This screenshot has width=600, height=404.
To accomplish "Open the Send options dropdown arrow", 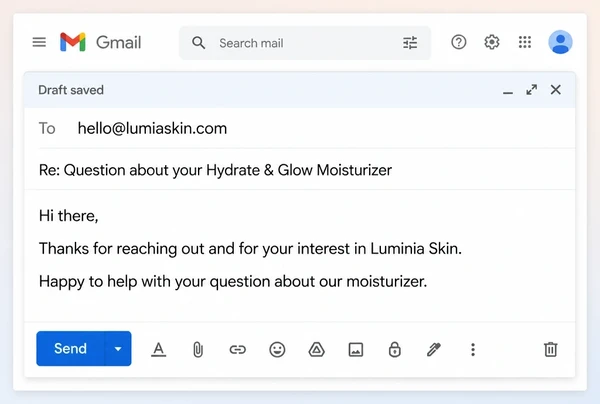I will pos(118,349).
